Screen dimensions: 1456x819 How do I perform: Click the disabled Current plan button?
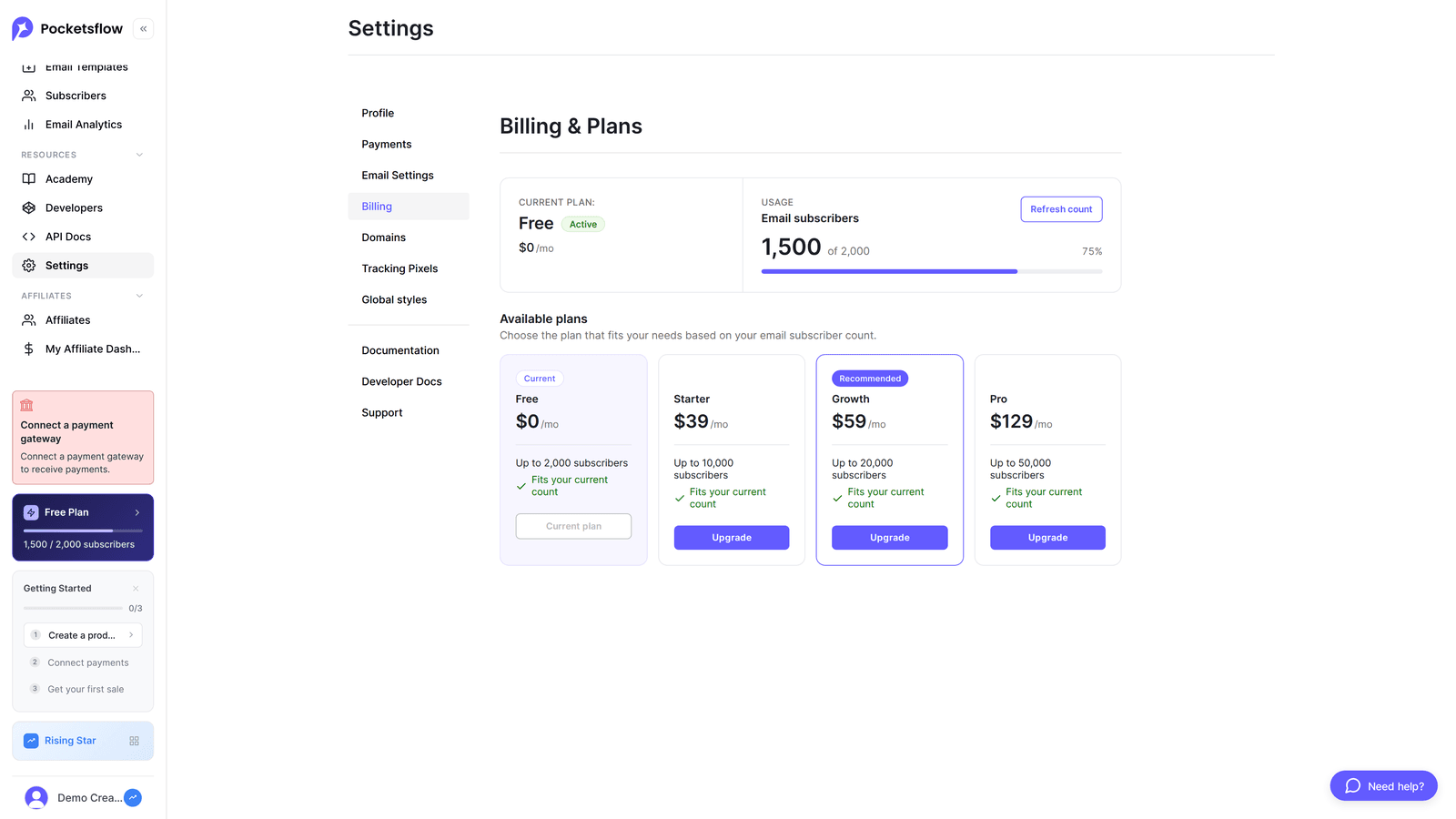tap(573, 526)
